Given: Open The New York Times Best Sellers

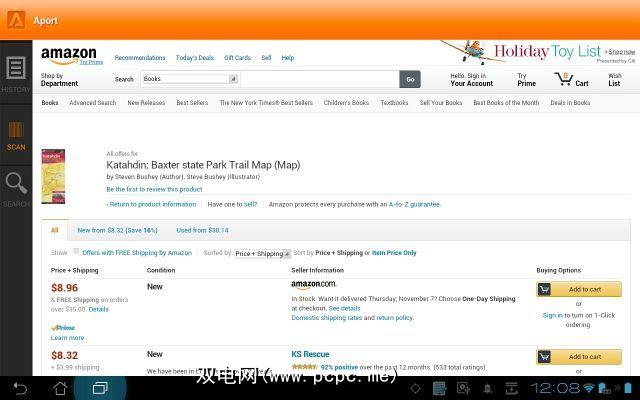Looking at the screenshot, I should [x=266, y=103].
